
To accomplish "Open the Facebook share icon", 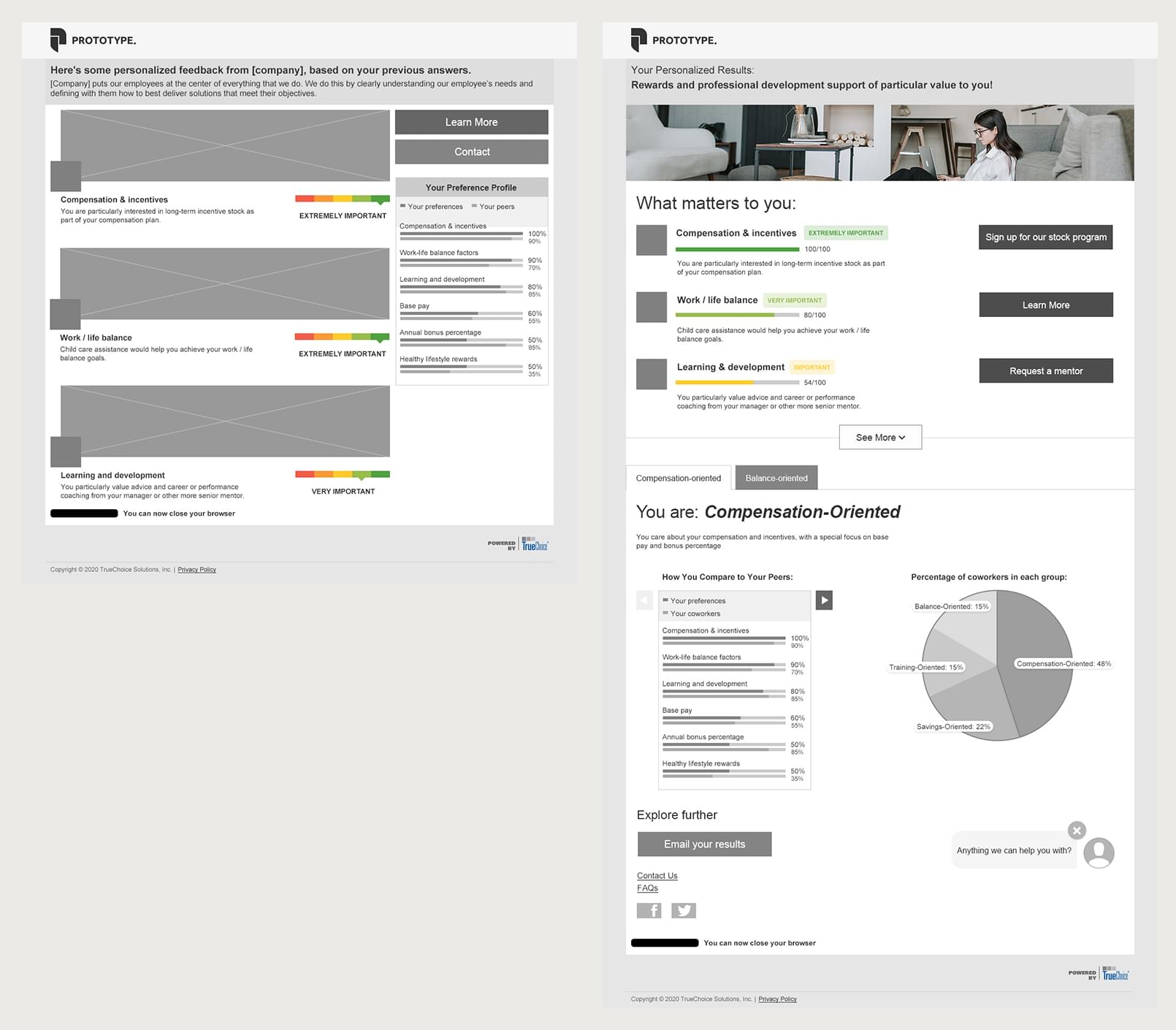I will (x=649, y=910).
